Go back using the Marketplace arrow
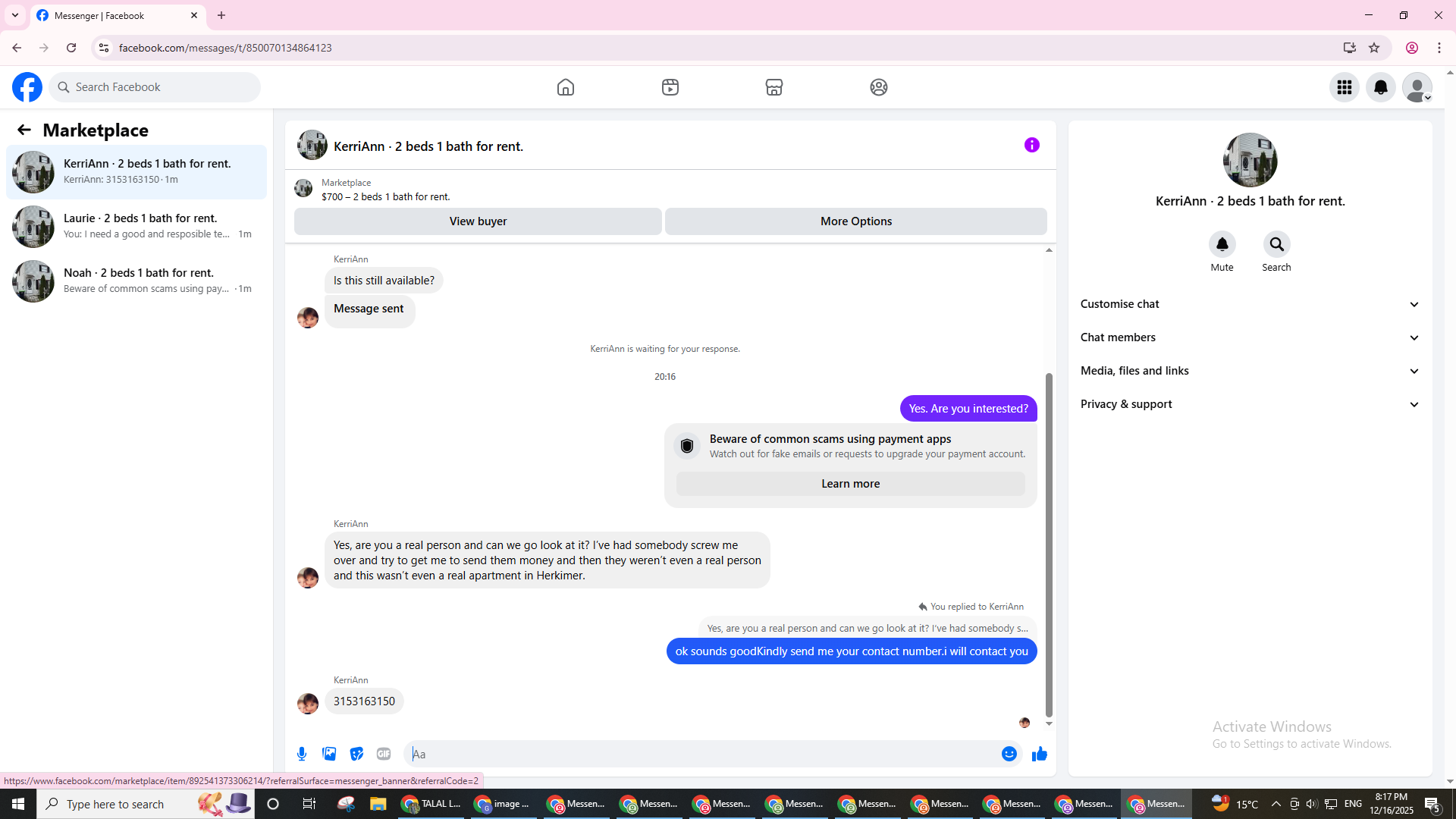The height and width of the screenshot is (819, 1456). pos(24,130)
